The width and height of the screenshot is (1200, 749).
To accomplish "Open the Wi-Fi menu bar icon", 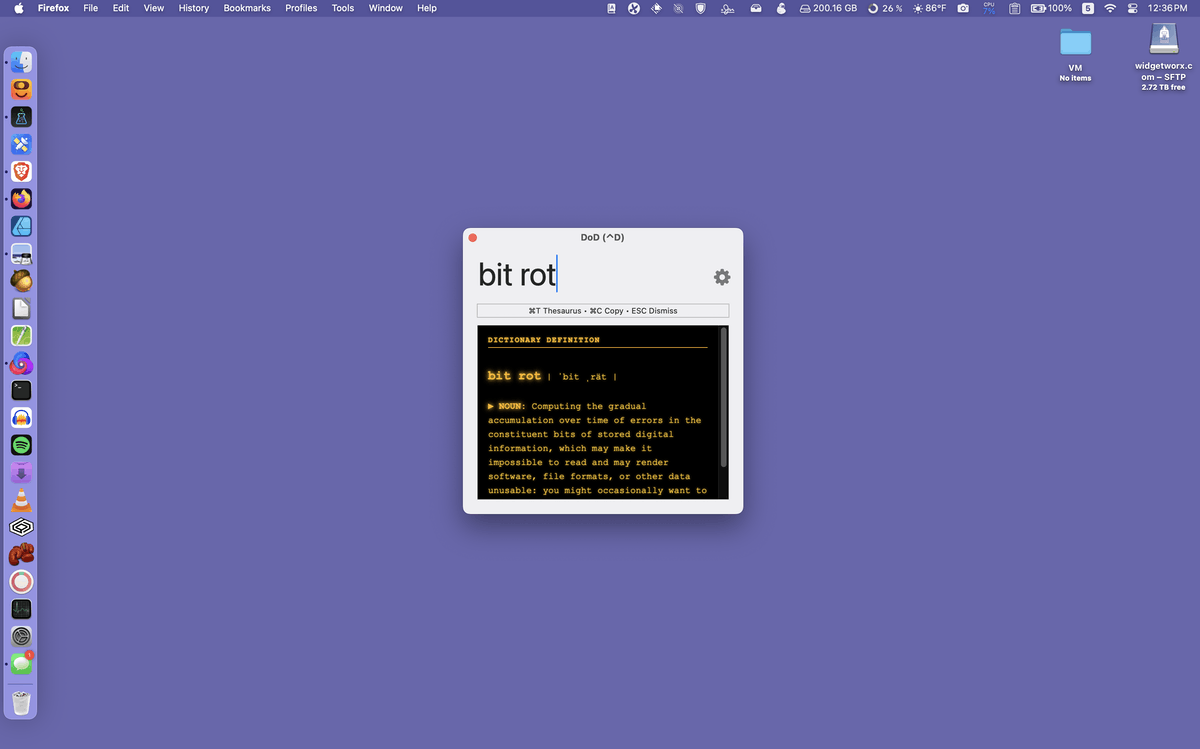I will tap(1109, 8).
